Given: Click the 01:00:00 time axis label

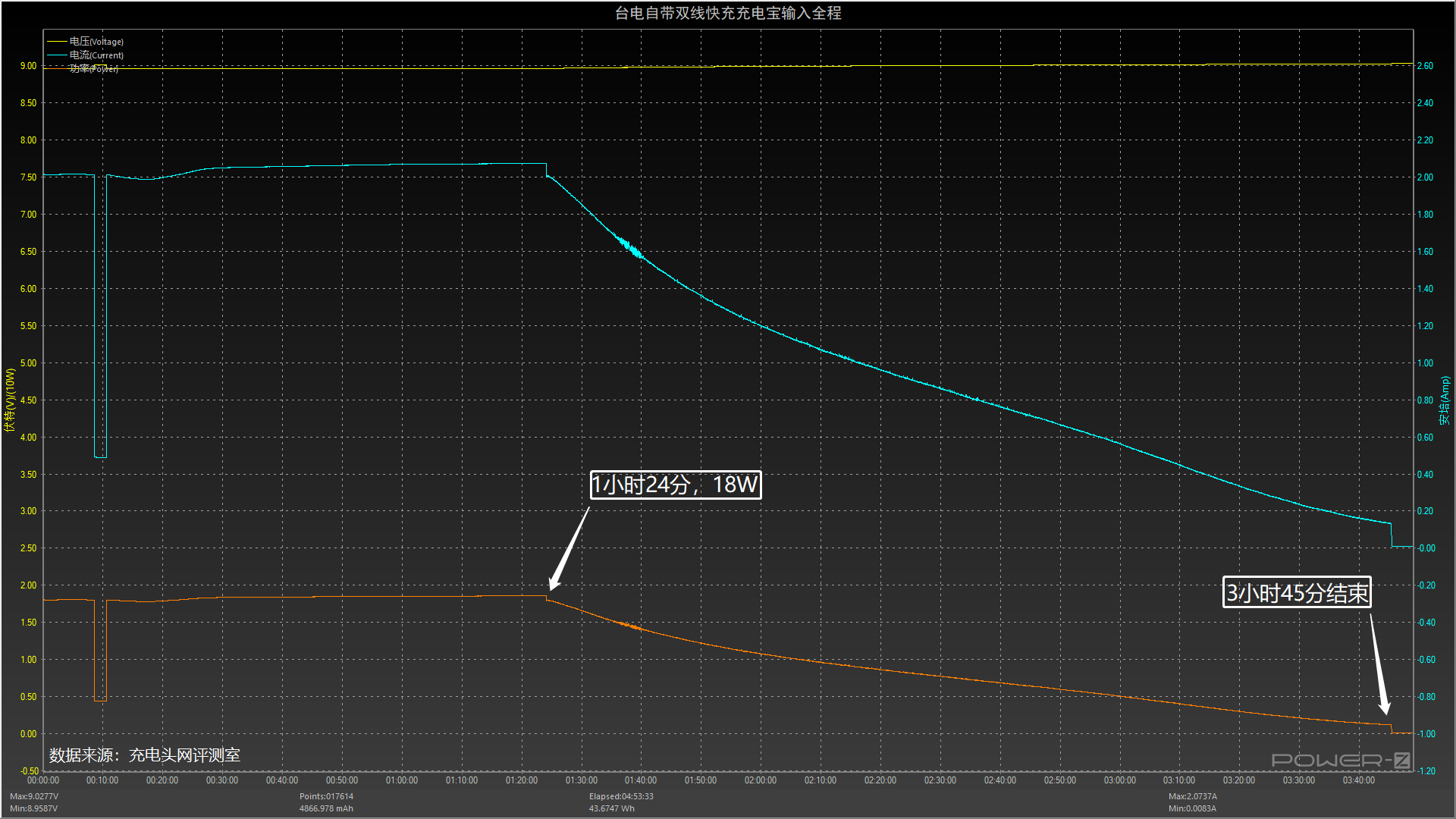Looking at the screenshot, I should (x=401, y=780).
